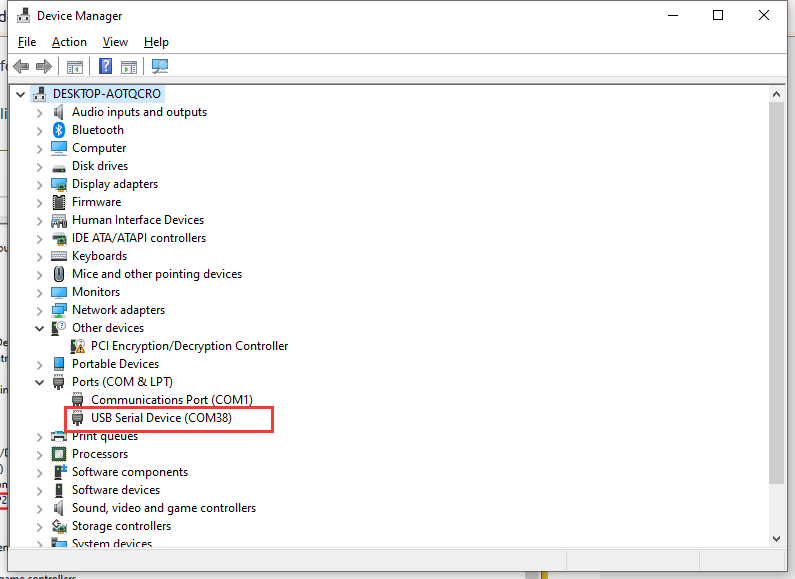The image size is (795, 579).
Task: Click the Display adapters icon
Action: click(59, 185)
